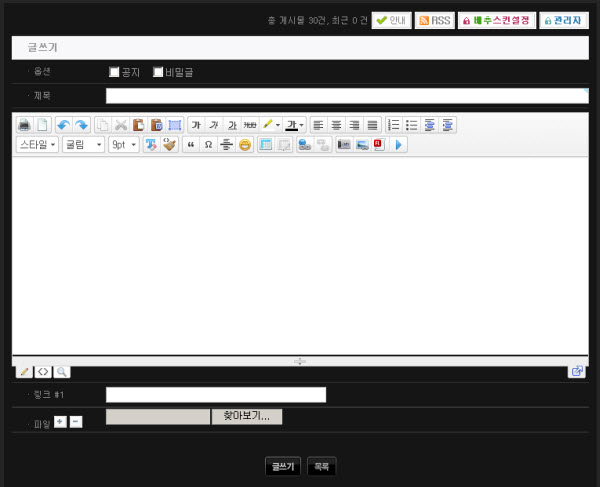
Task: Open the RSS feed link
Action: [434, 20]
